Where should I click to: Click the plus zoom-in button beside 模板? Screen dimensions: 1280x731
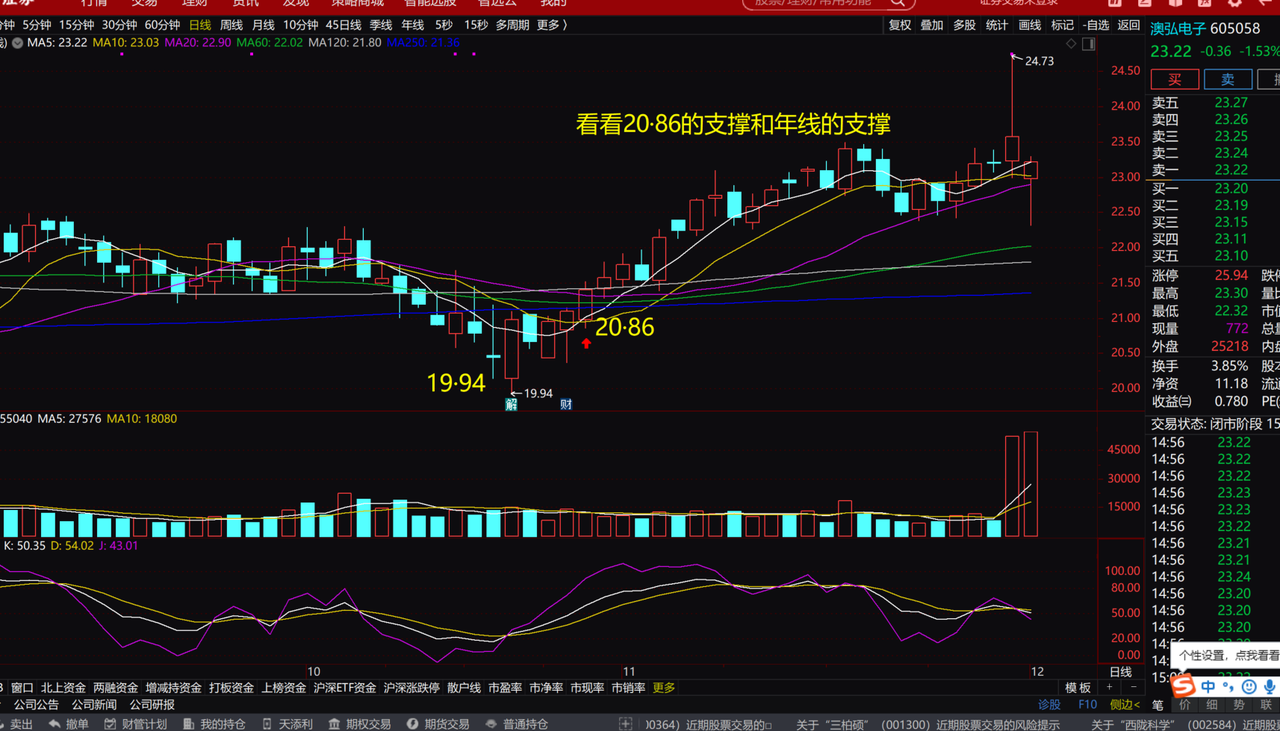1109,688
